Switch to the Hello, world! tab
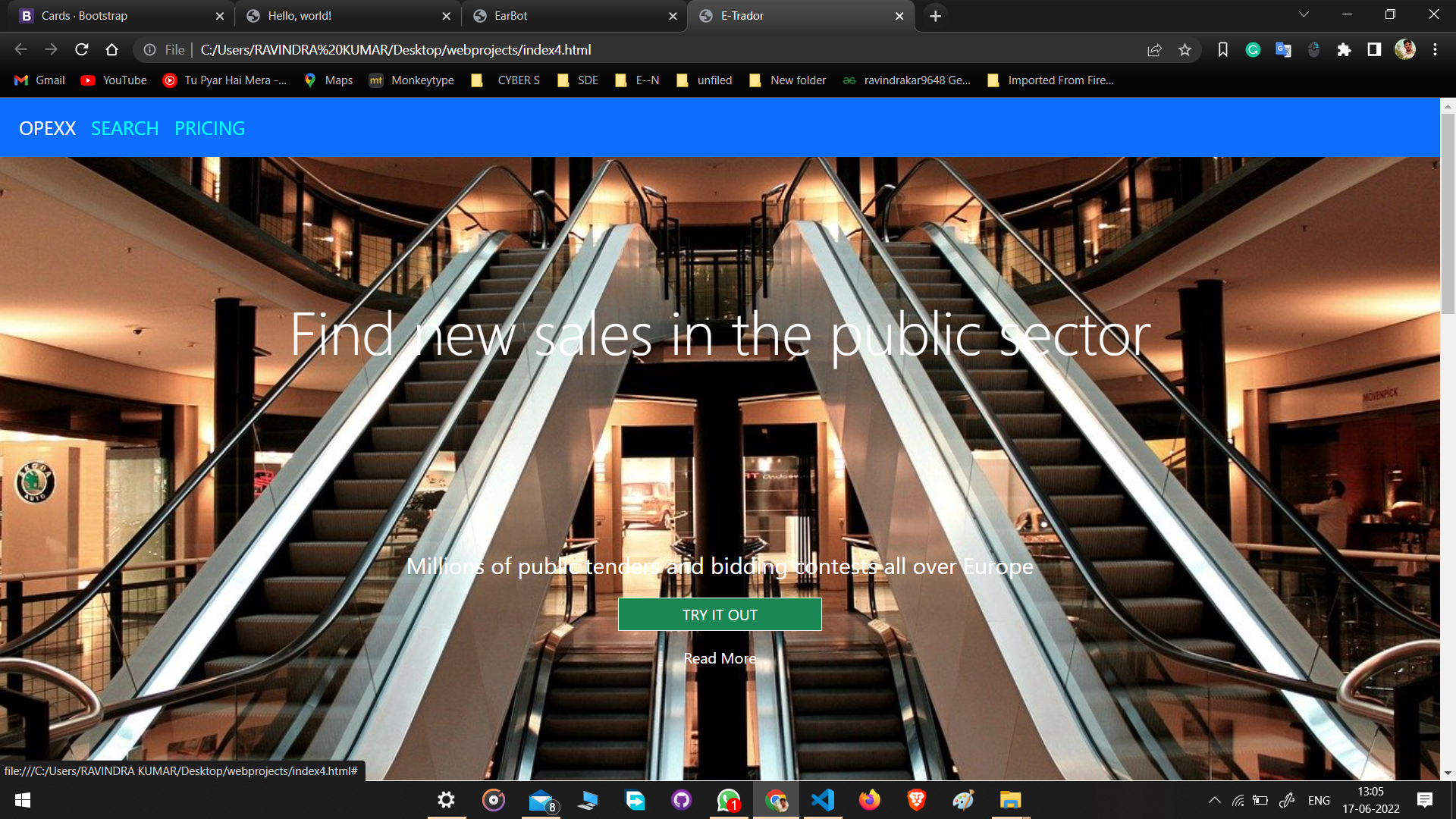The image size is (1456, 819). point(349,16)
